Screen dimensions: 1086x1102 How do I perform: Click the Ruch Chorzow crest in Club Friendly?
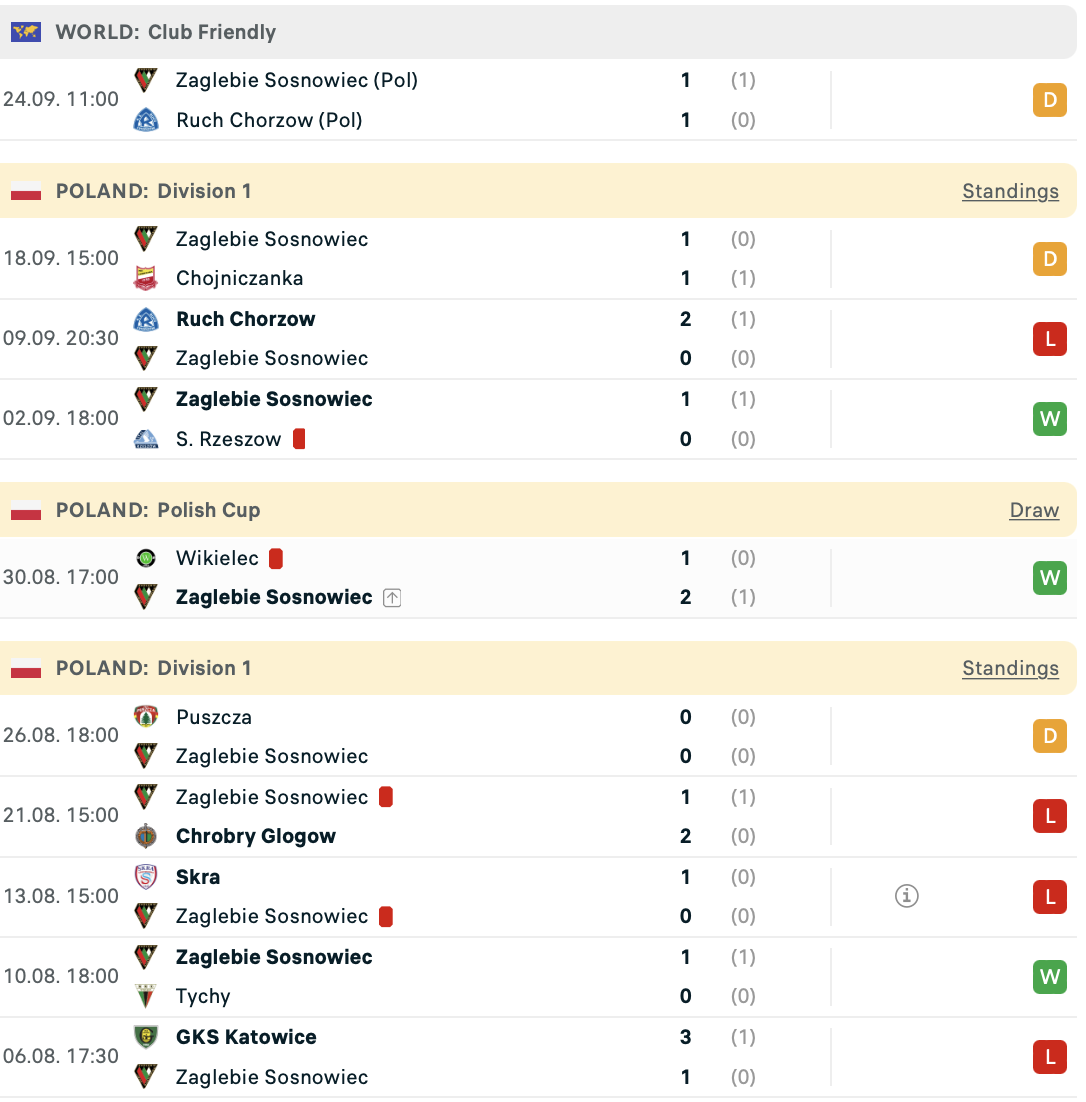(x=146, y=120)
